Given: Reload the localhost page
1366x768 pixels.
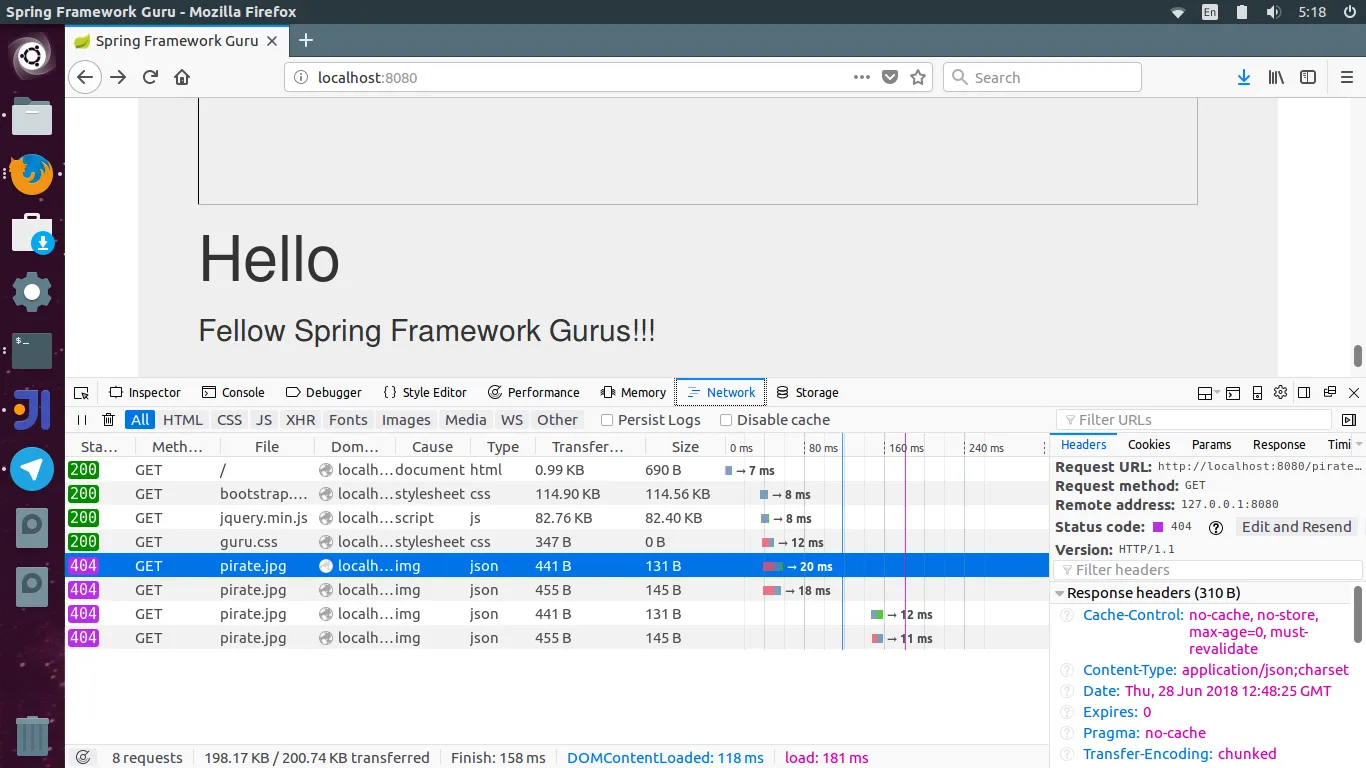Looking at the screenshot, I should (150, 77).
